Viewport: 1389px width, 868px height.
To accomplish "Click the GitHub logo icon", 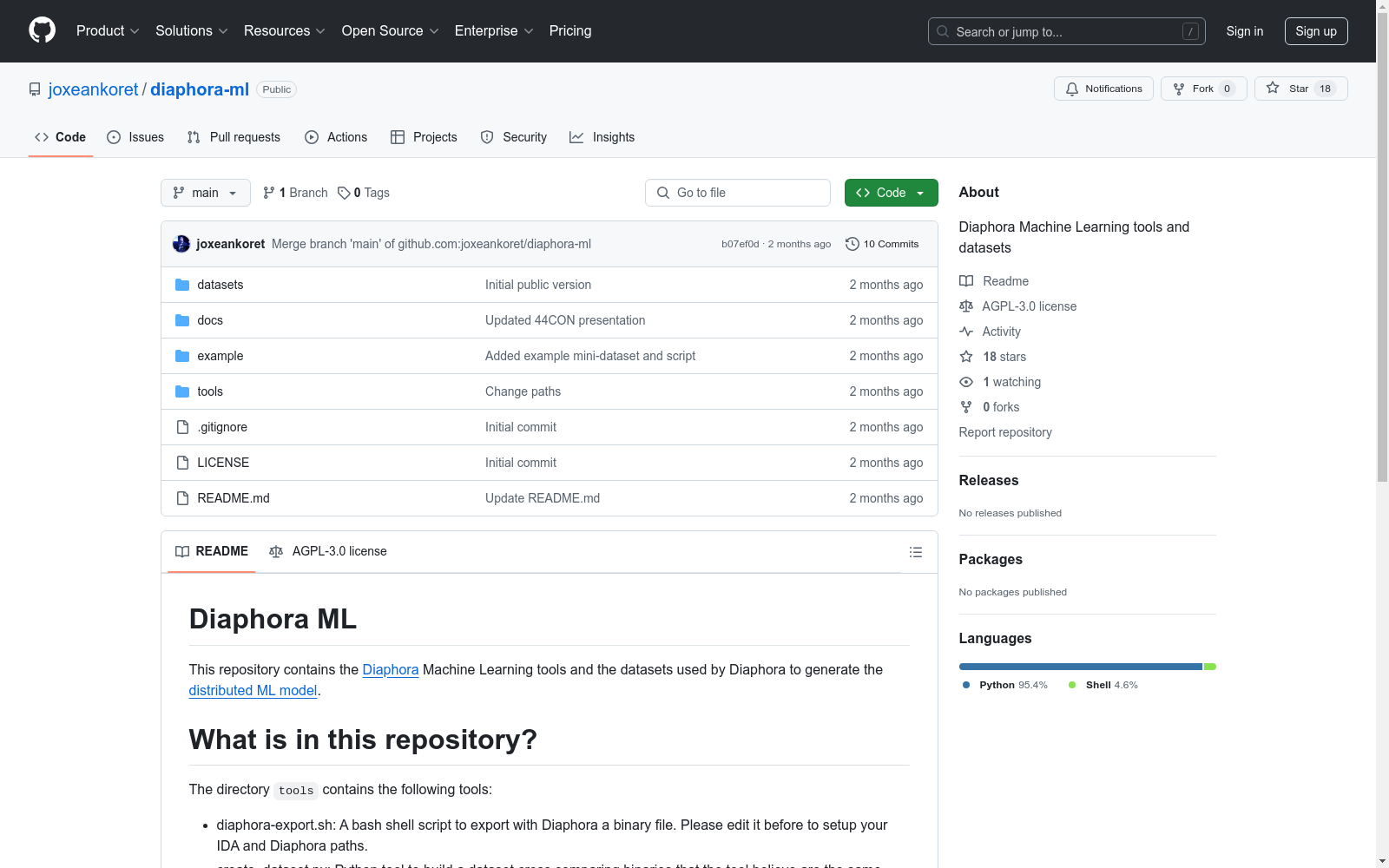I will coord(42,30).
